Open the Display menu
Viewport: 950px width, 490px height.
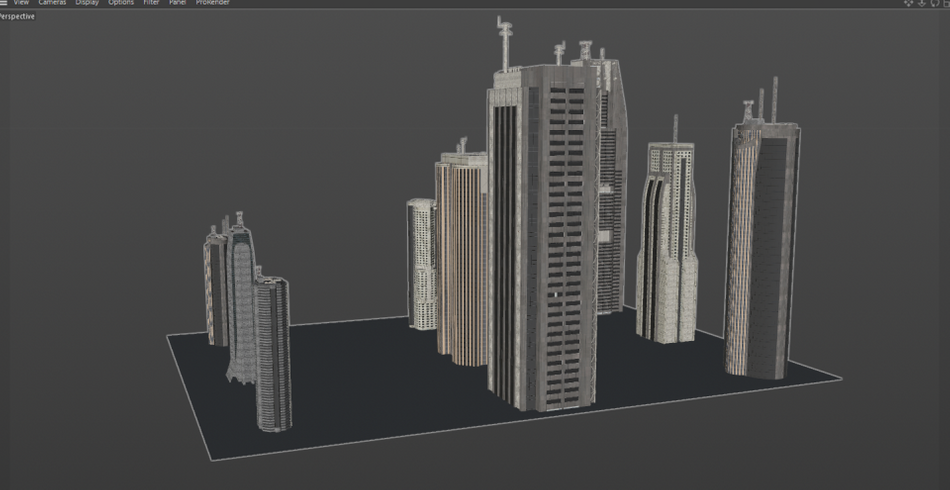pyautogui.click(x=87, y=2)
